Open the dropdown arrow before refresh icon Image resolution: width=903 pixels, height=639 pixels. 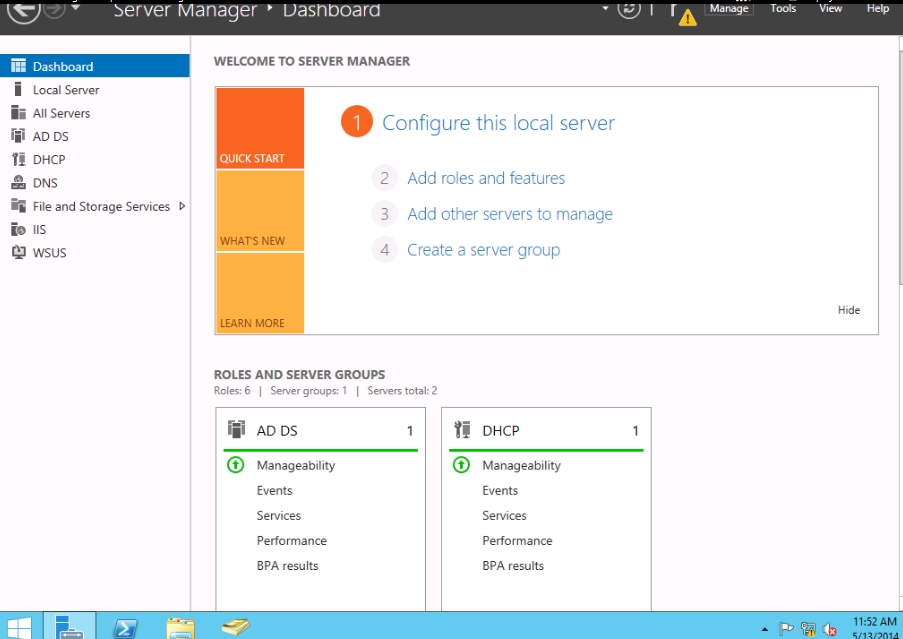(605, 8)
